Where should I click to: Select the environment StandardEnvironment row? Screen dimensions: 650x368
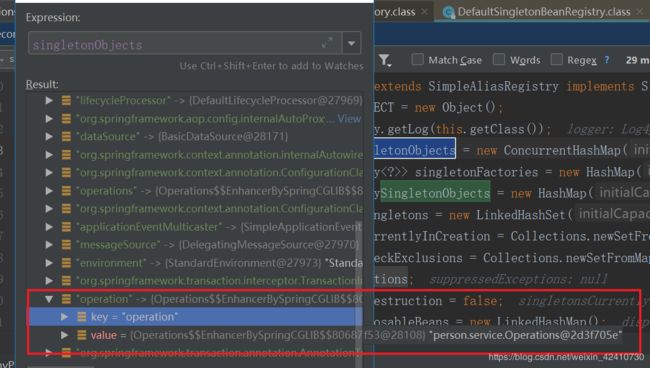pyautogui.click(x=195, y=263)
